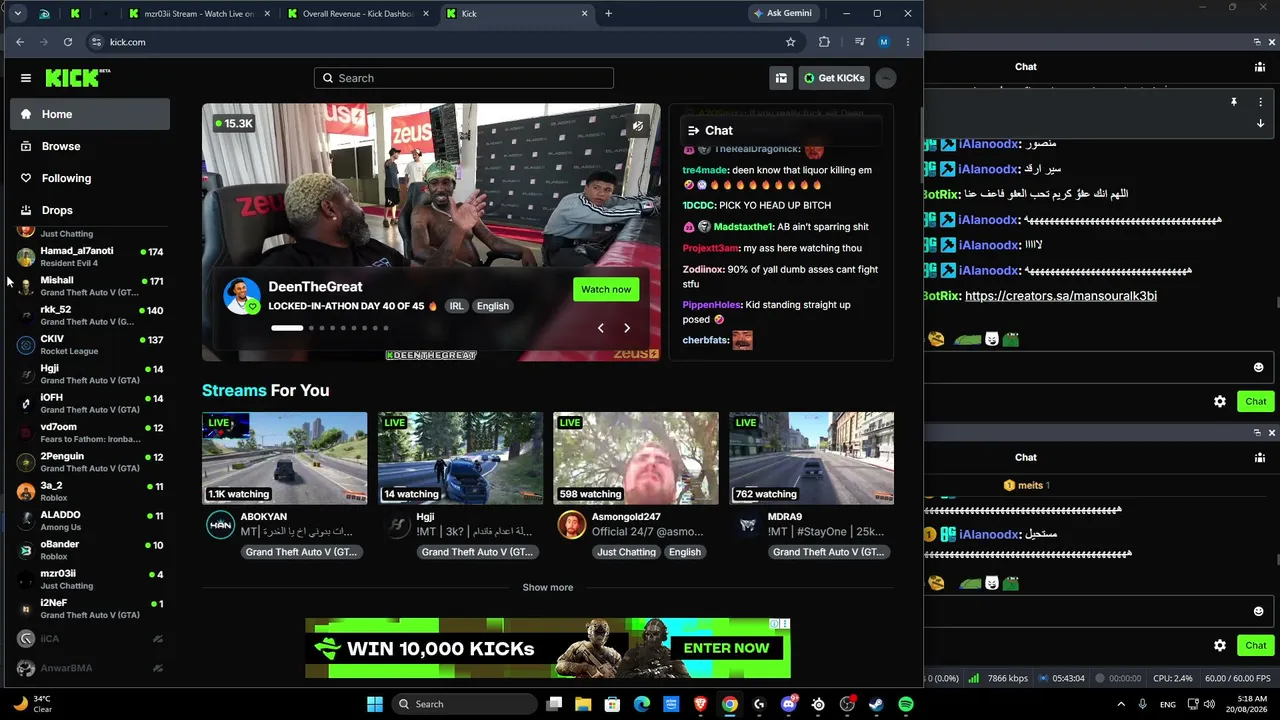Open the tab search dropdown
Viewport: 1280px width, 720px height.
[18, 14]
